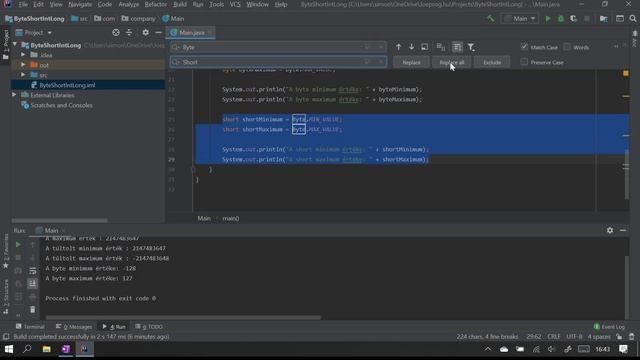
Task: Go to next occurrence with the down arrow
Action: tap(411, 47)
